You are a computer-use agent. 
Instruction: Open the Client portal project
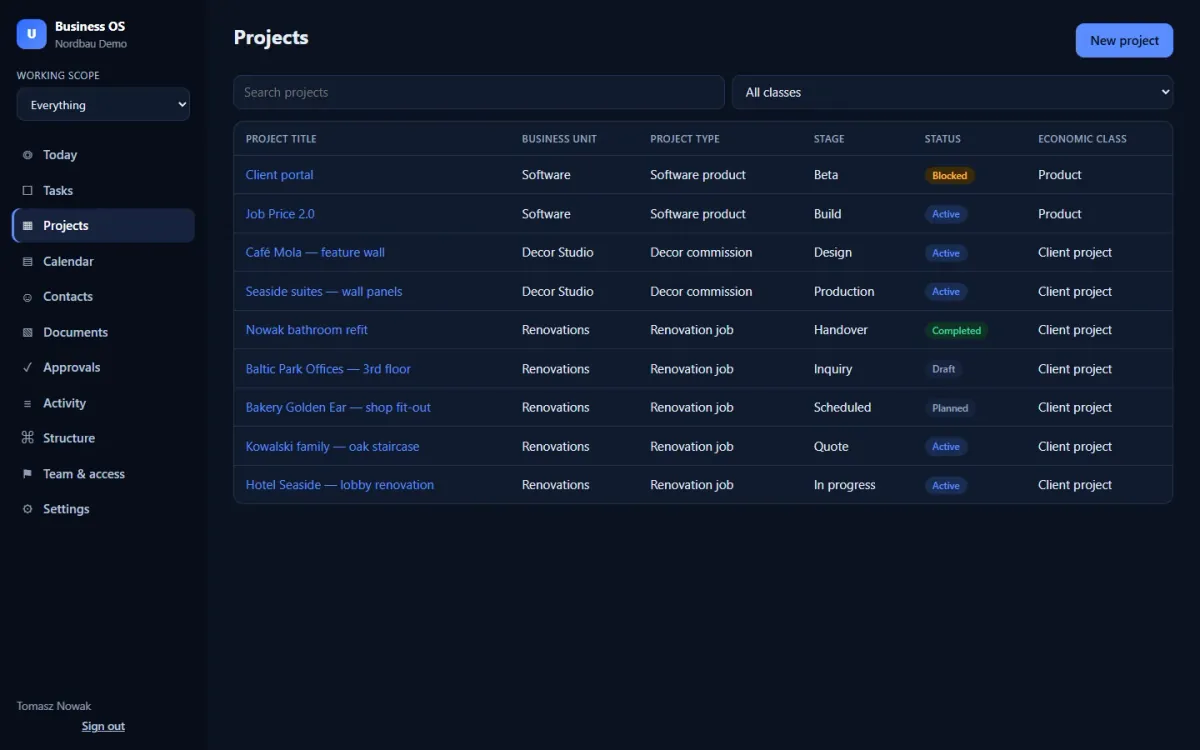pyautogui.click(x=279, y=175)
